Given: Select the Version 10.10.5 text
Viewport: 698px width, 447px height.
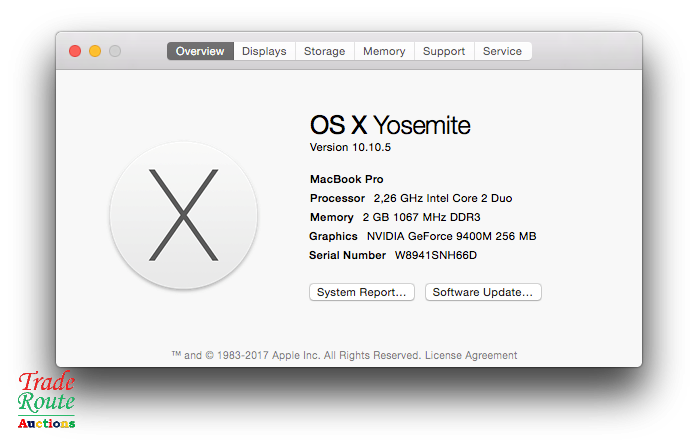Looking at the screenshot, I should click(350, 147).
